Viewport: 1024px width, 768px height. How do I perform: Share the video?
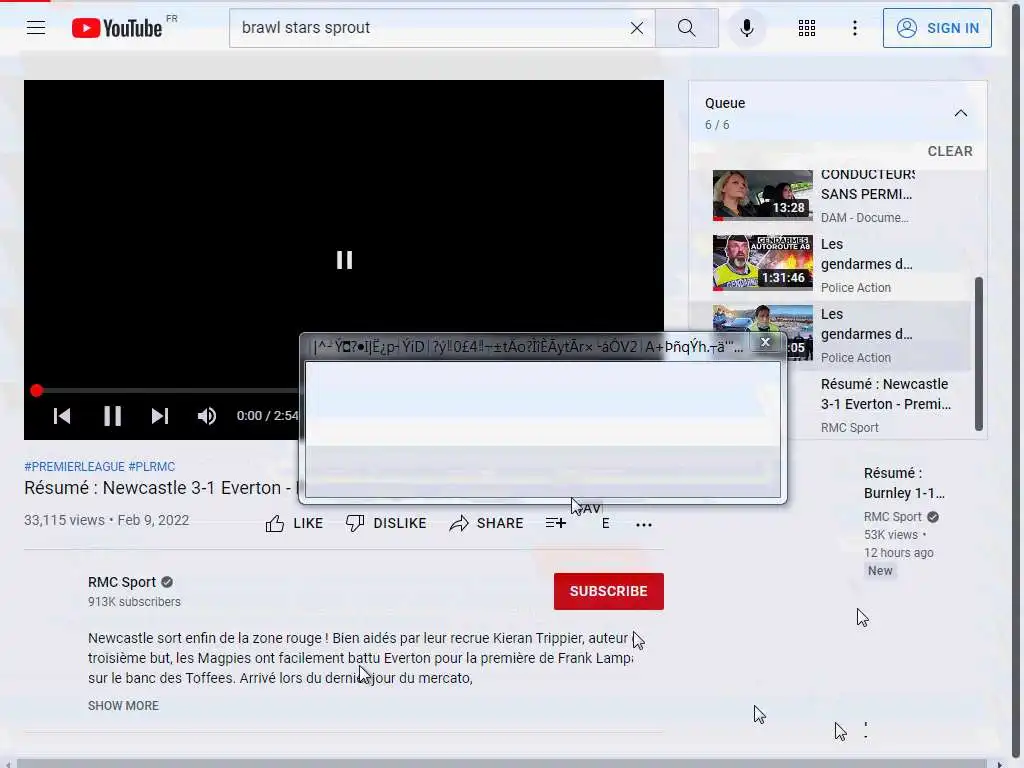click(487, 523)
